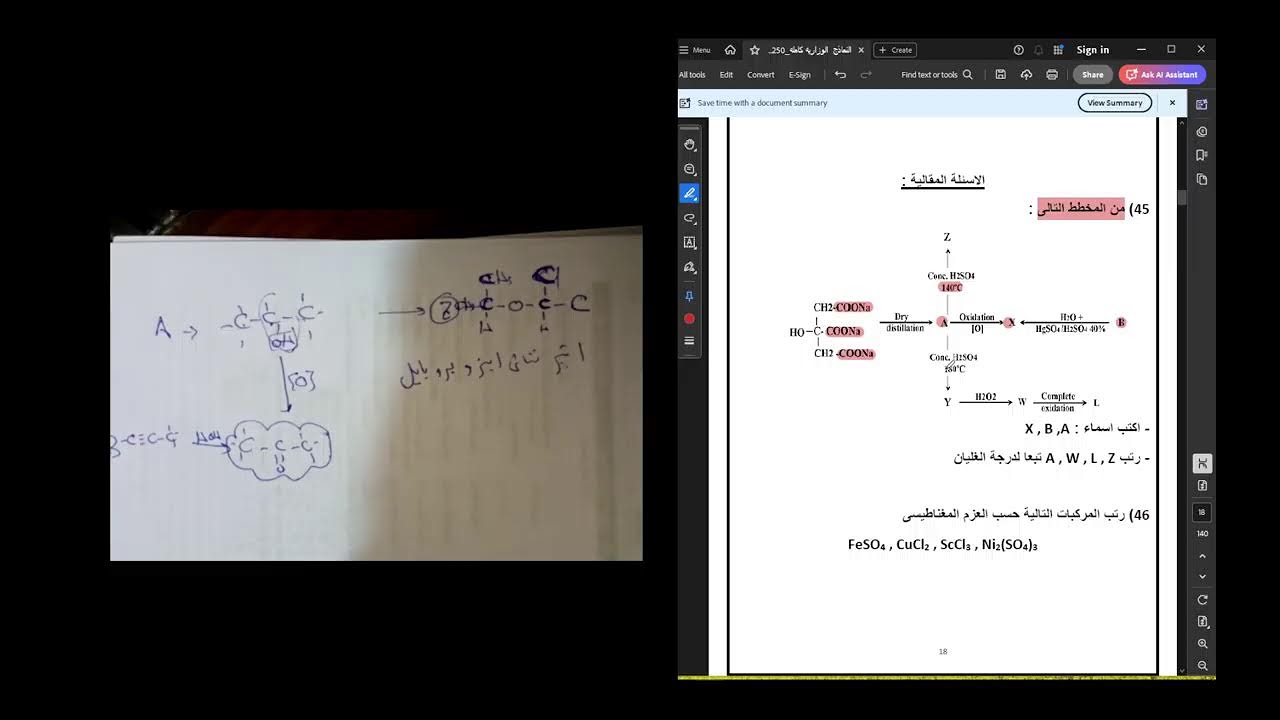Open the comments panel on right rail

[1202, 131]
